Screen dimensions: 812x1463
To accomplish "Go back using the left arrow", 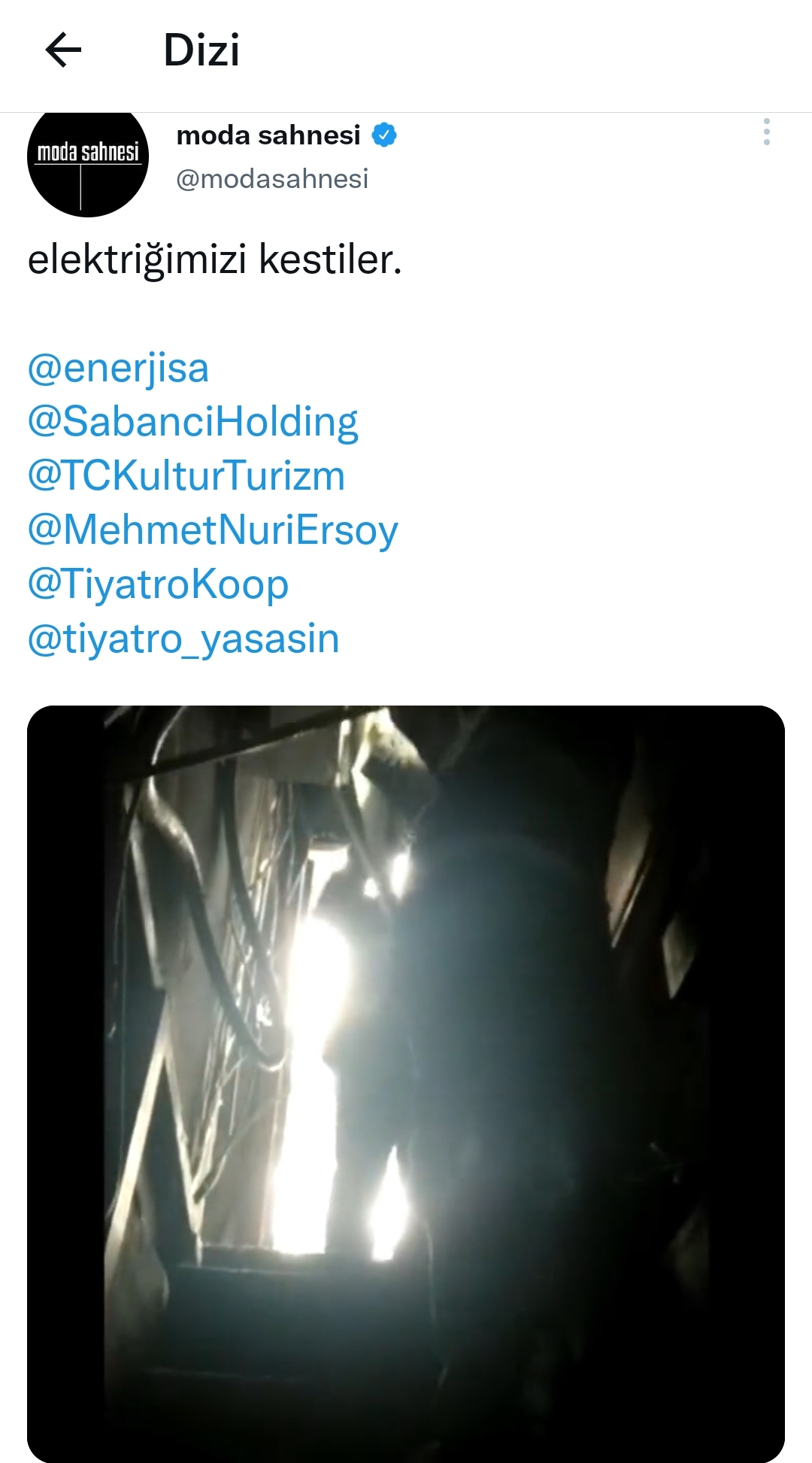I will point(63,50).
